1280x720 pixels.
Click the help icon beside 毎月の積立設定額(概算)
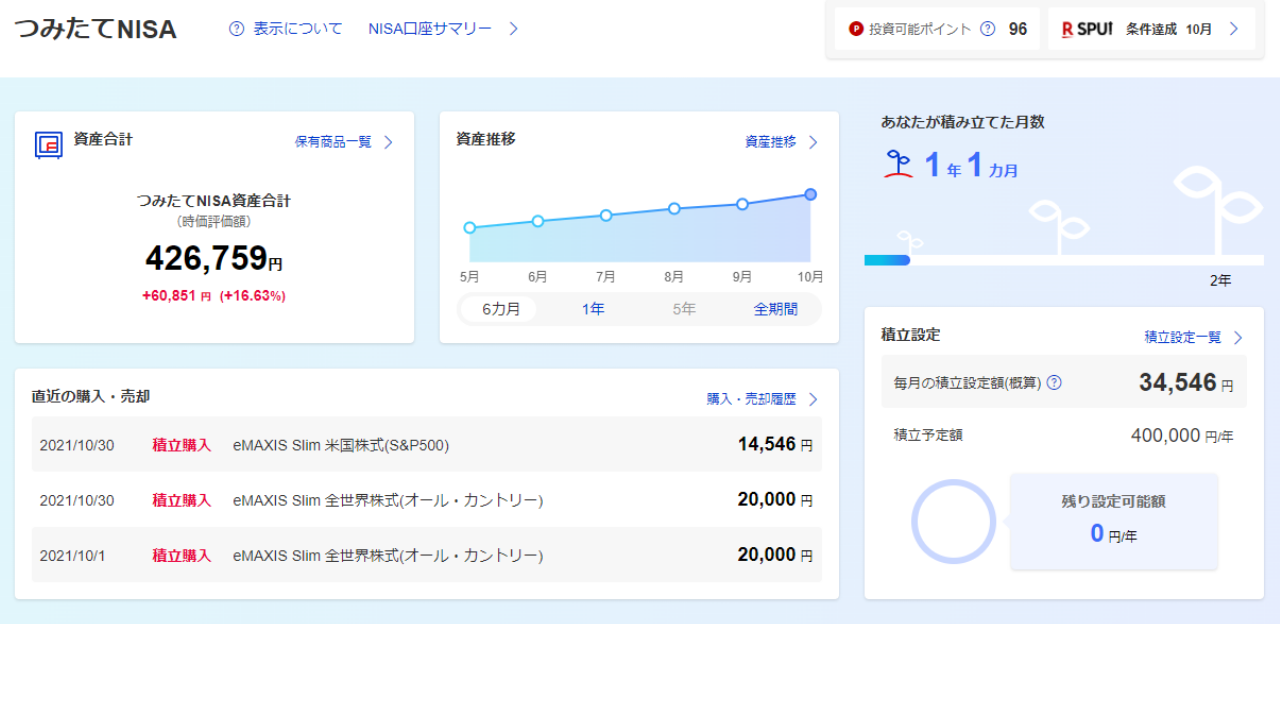(1053, 383)
